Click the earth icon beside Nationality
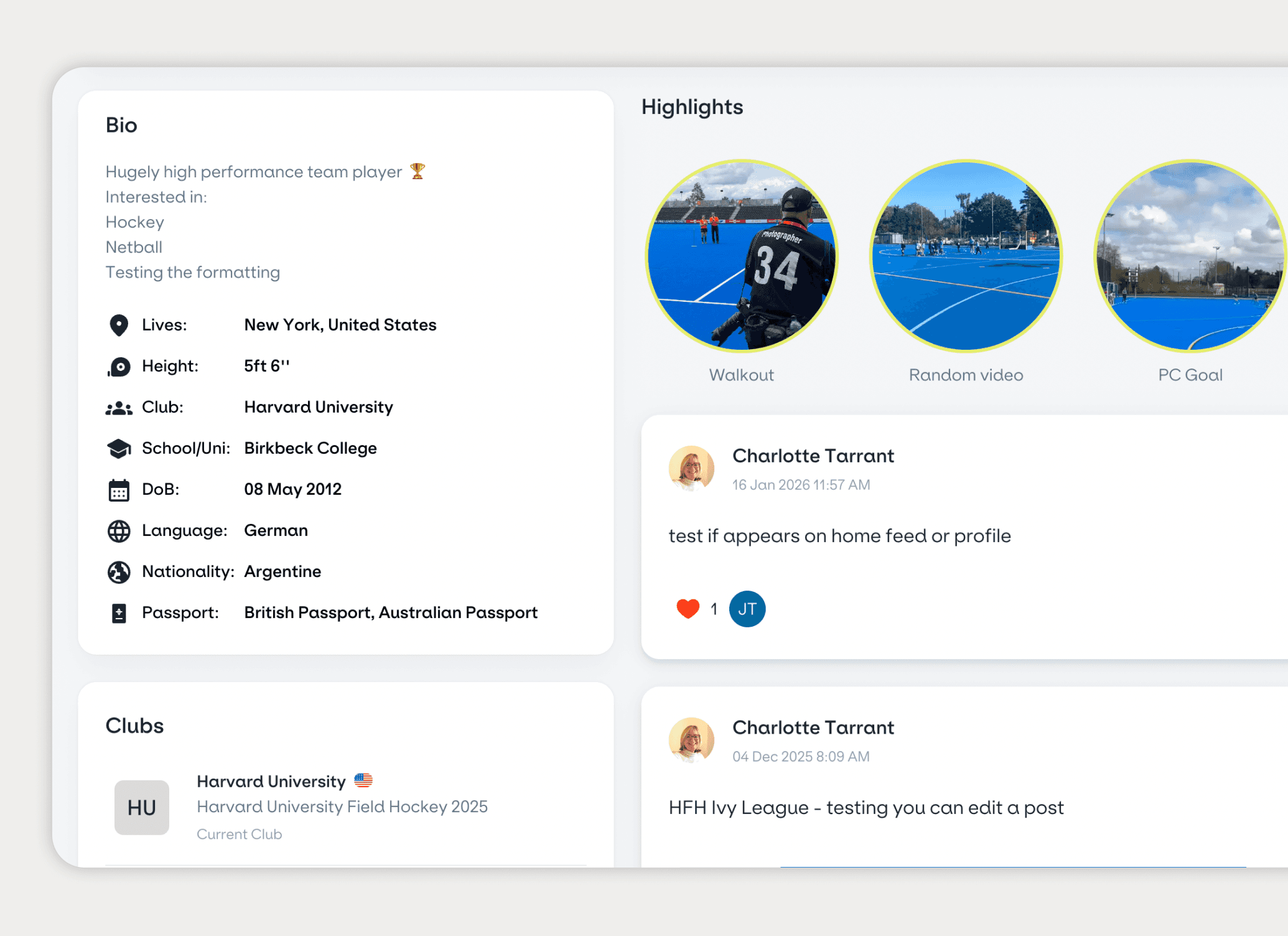 pyautogui.click(x=119, y=572)
